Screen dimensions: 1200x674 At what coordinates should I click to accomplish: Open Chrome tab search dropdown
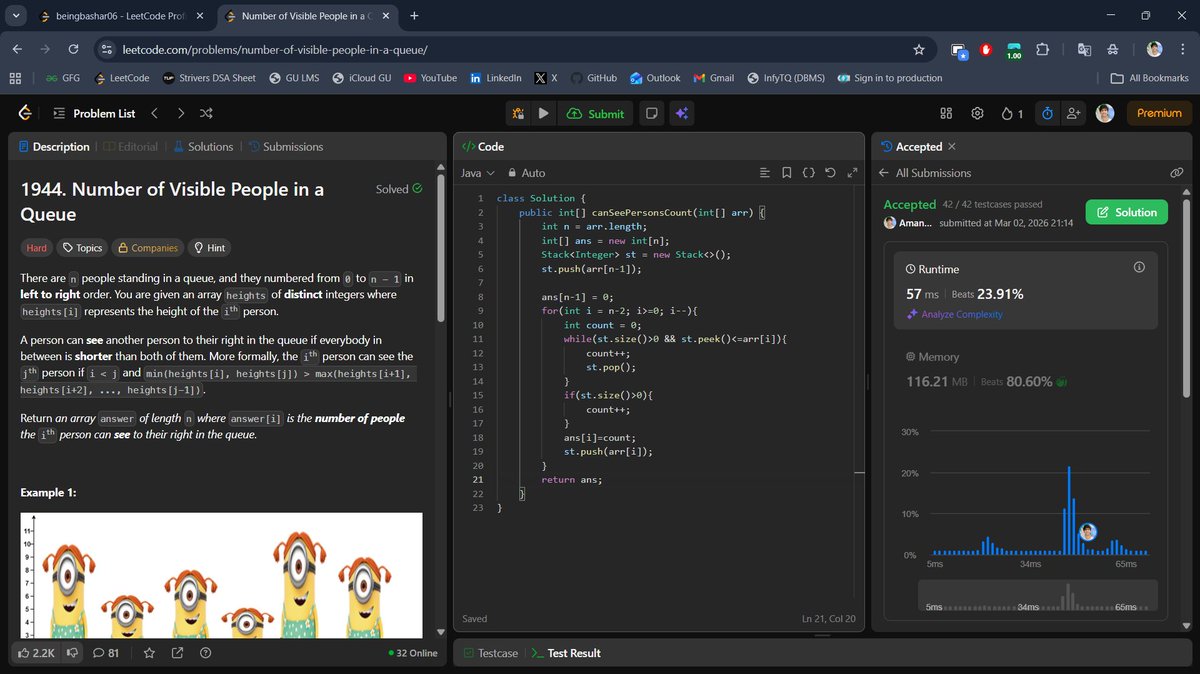click(x=16, y=16)
